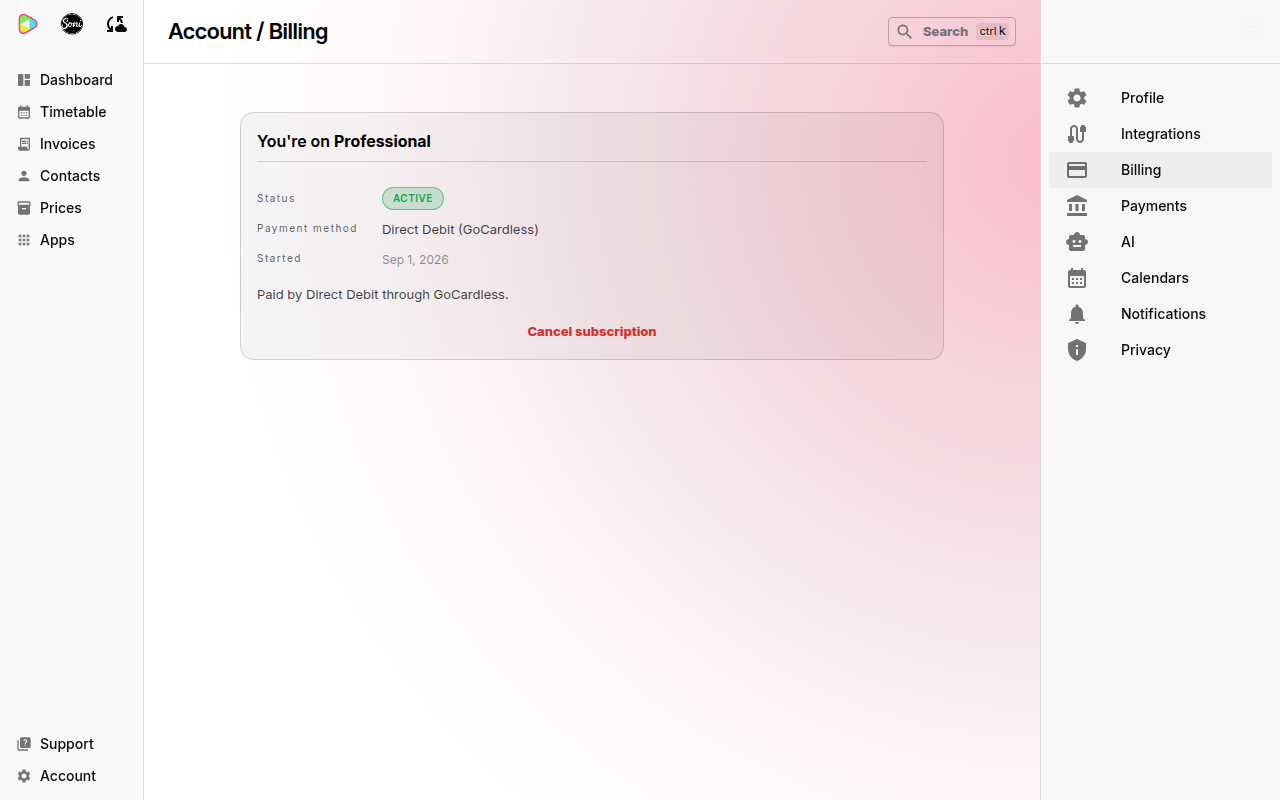Click the colorful triangle app logo
1280x800 pixels.
(x=28, y=24)
